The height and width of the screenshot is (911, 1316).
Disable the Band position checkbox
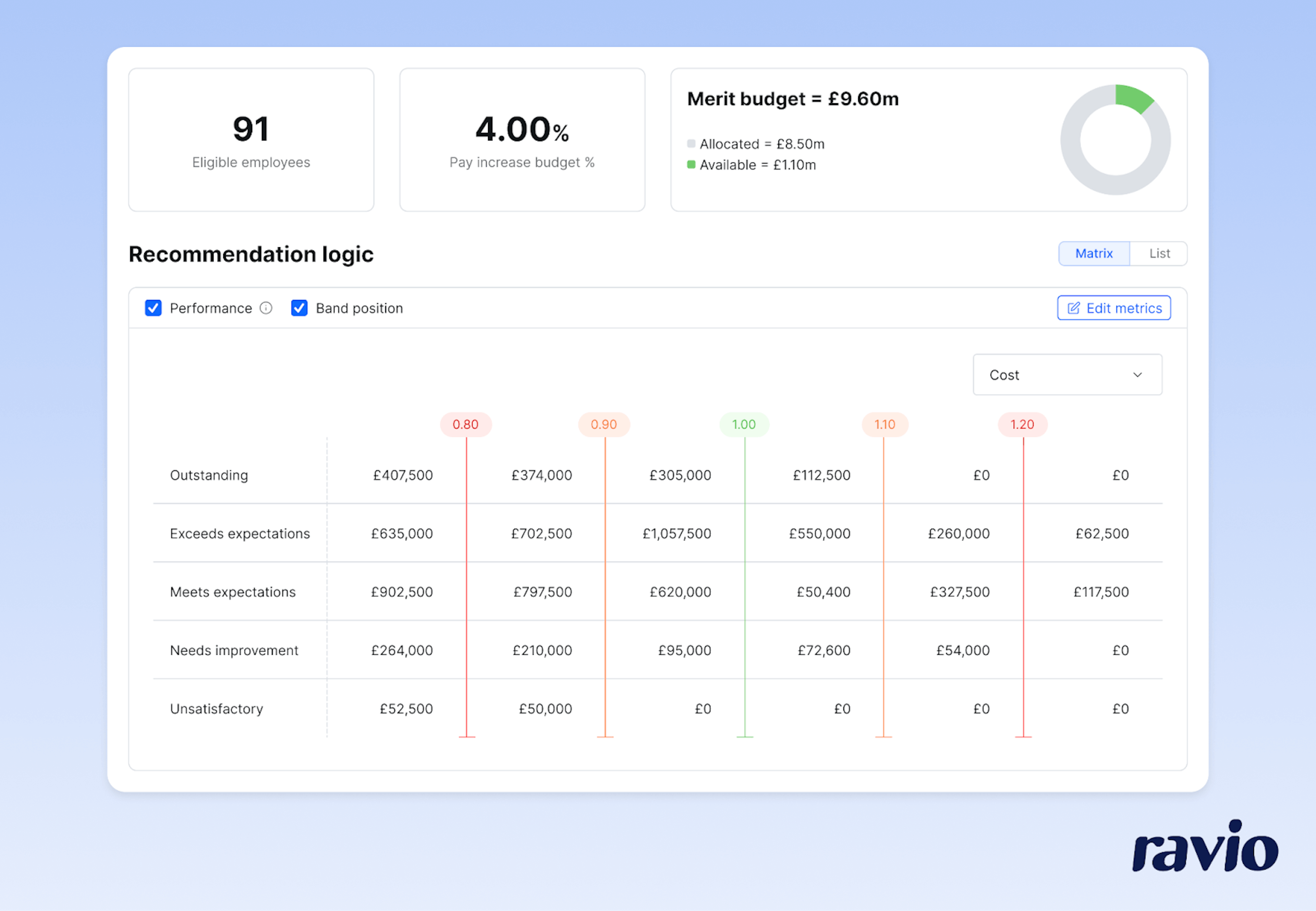pos(300,308)
